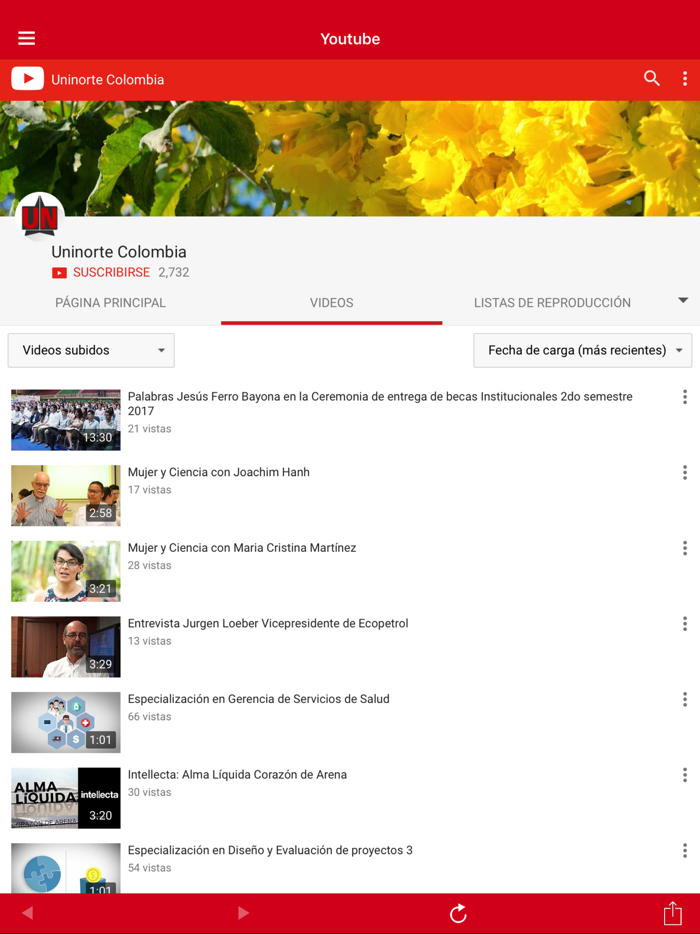Screen dimensions: 700x934
Task: Switch to the PÁGINA PRINCIPAL tab
Action: [x=111, y=303]
